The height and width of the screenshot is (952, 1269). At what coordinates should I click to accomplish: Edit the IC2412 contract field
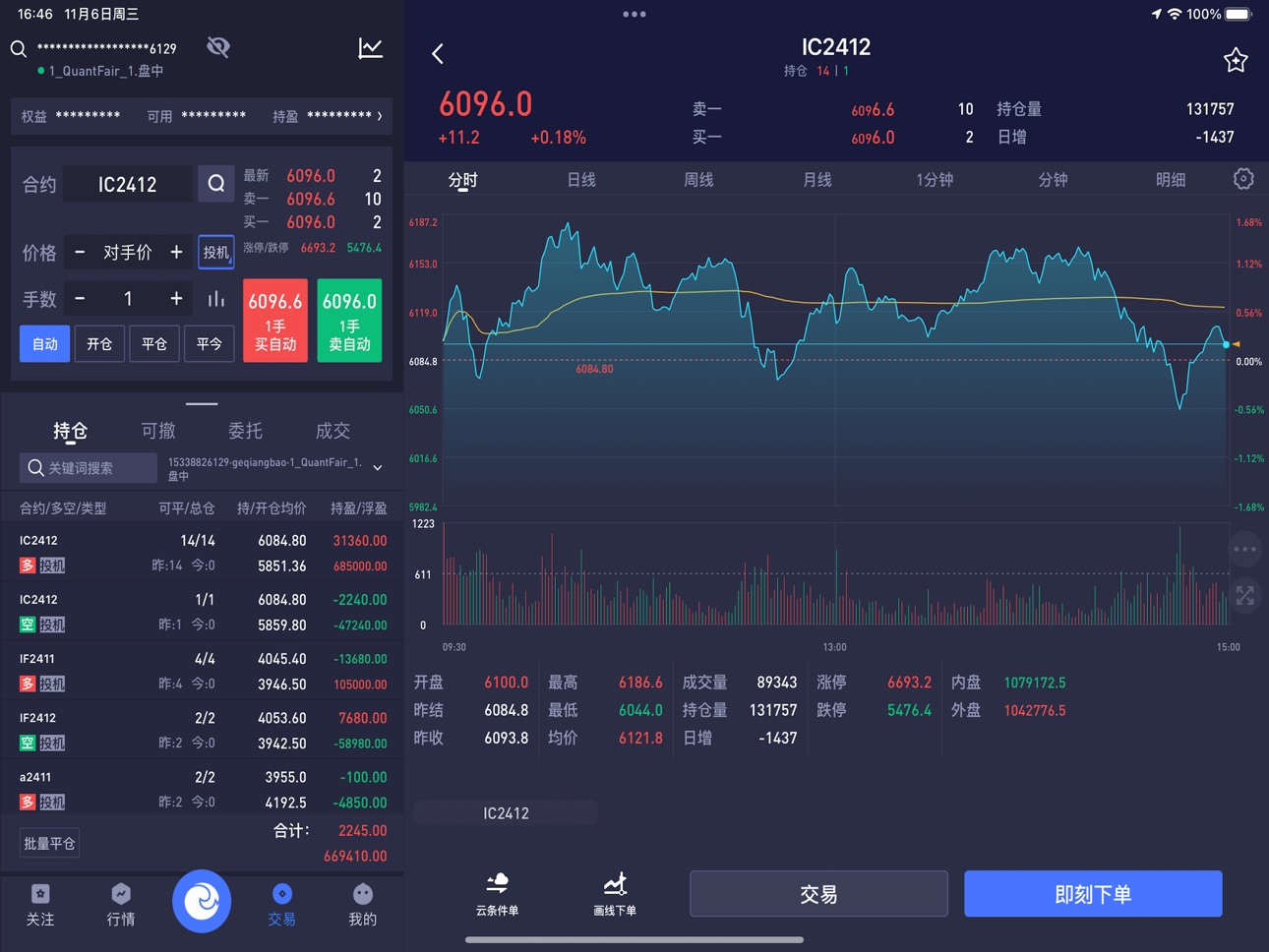pos(128,184)
